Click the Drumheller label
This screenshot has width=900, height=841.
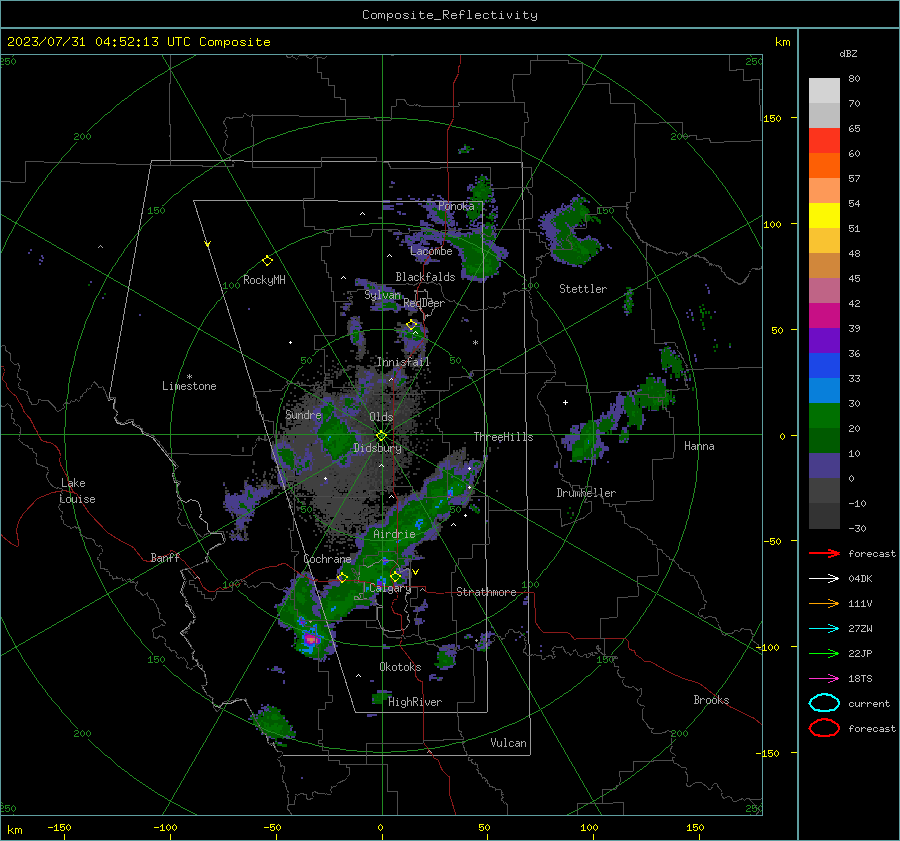click(586, 493)
